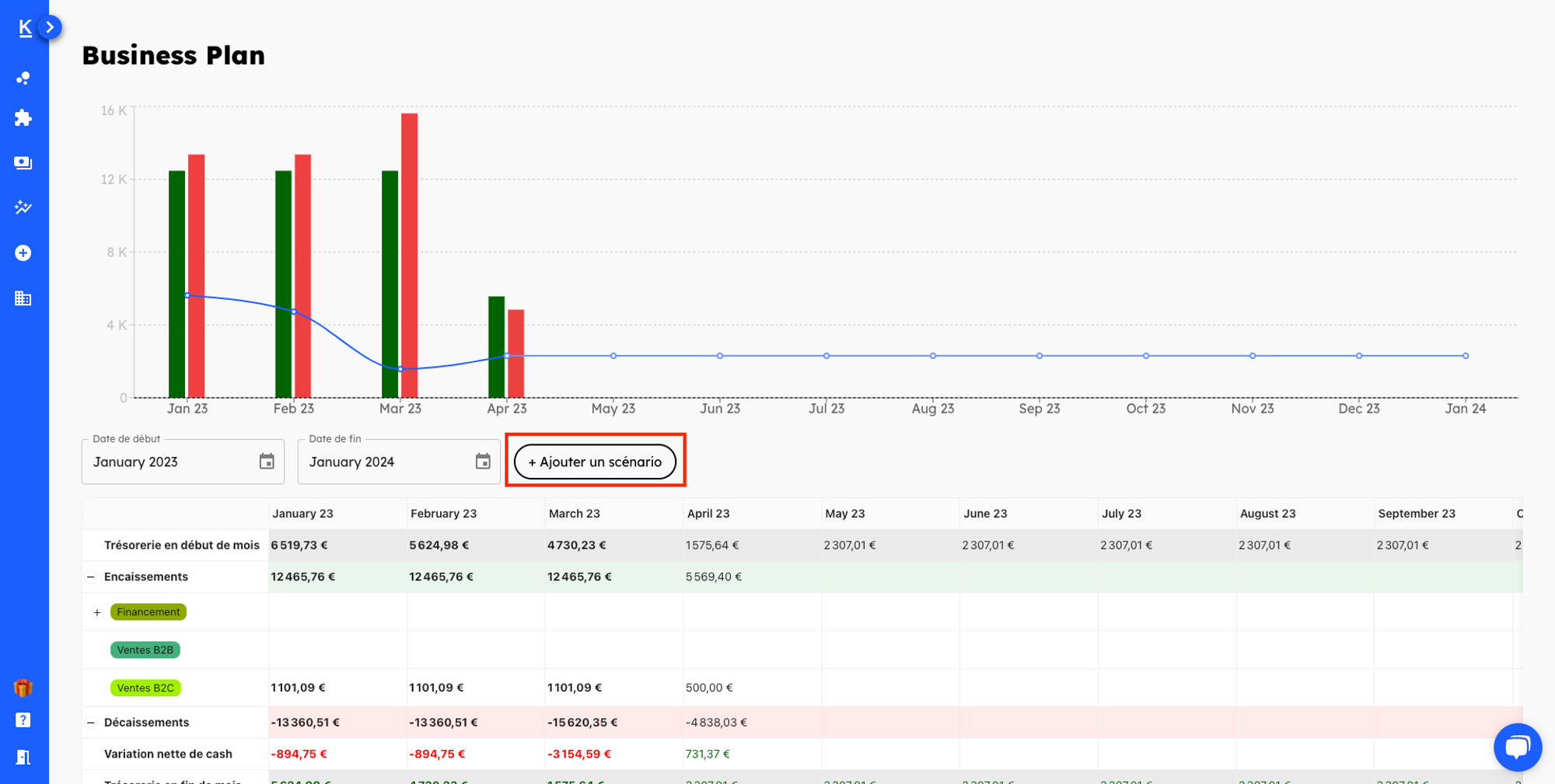Click the Ajouter un scénario button

click(595, 462)
